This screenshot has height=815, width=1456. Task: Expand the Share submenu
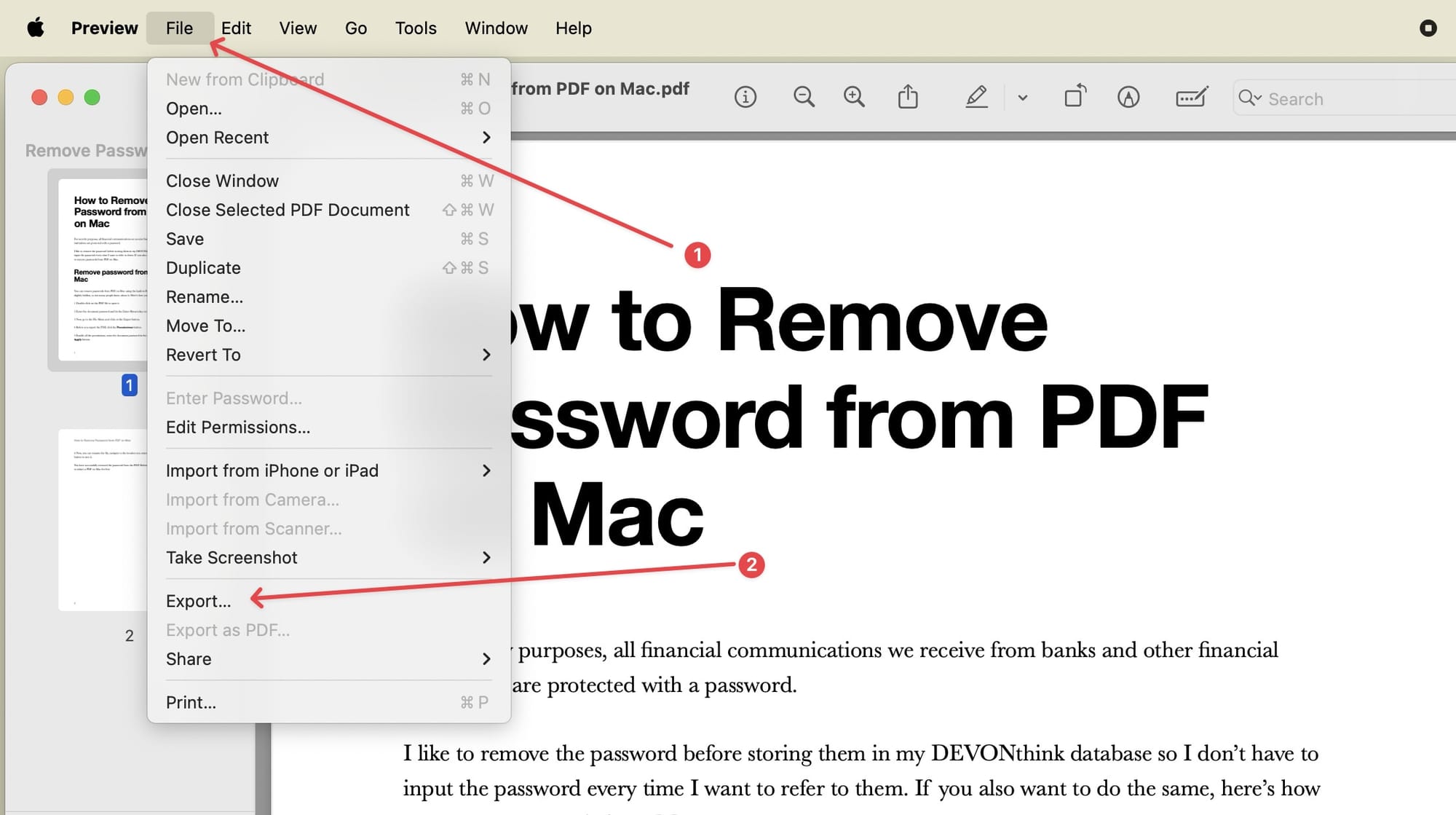pos(328,659)
